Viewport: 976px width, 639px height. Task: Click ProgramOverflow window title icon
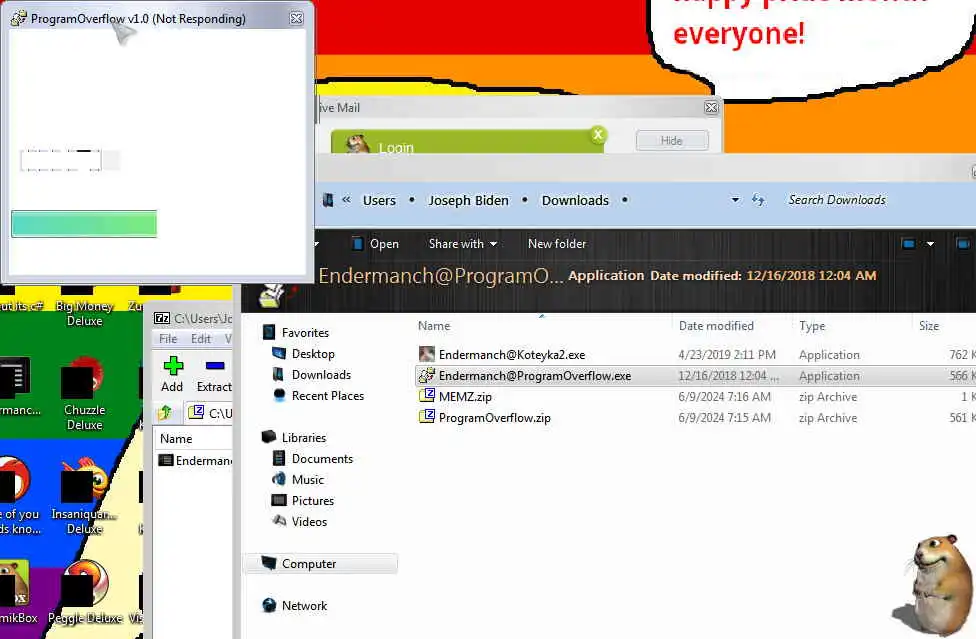(19, 18)
